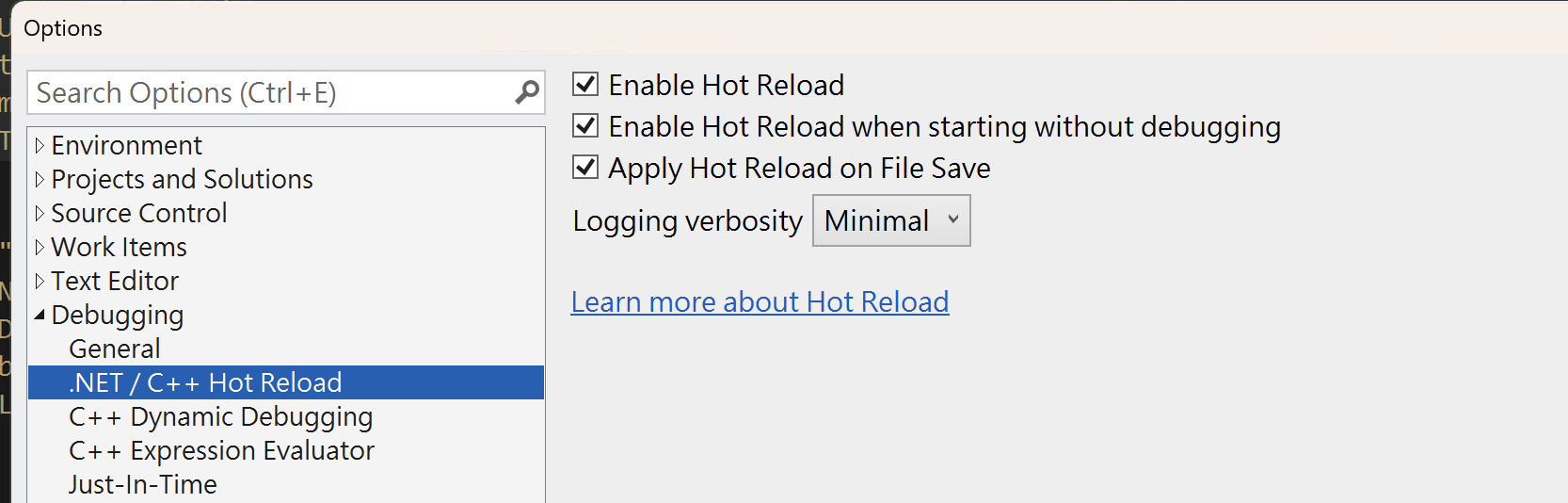Uncheck Enable Hot Reload when starting without debugging
The image size is (1568, 503).
point(585,126)
